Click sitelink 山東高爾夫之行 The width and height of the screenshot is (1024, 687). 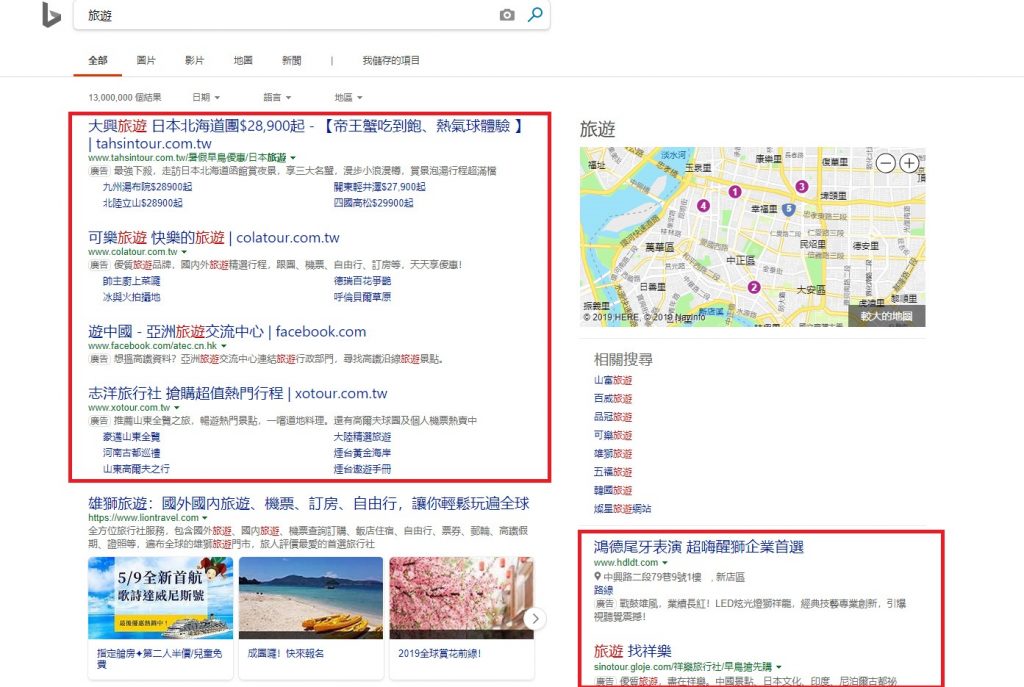coord(136,469)
